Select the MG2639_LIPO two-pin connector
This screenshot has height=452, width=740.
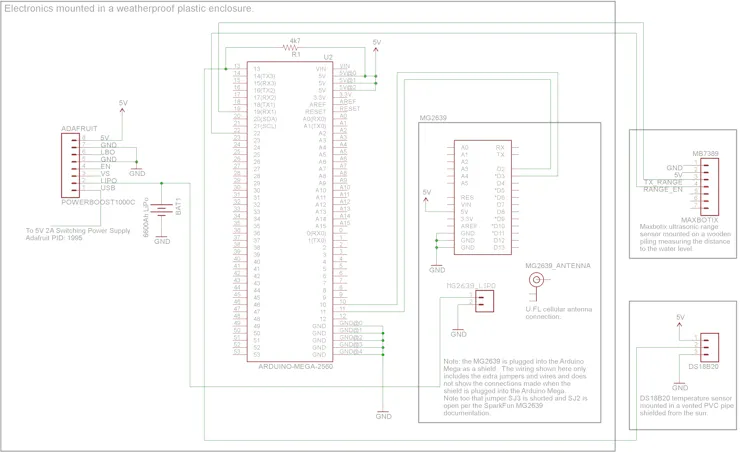pyautogui.click(x=484, y=301)
